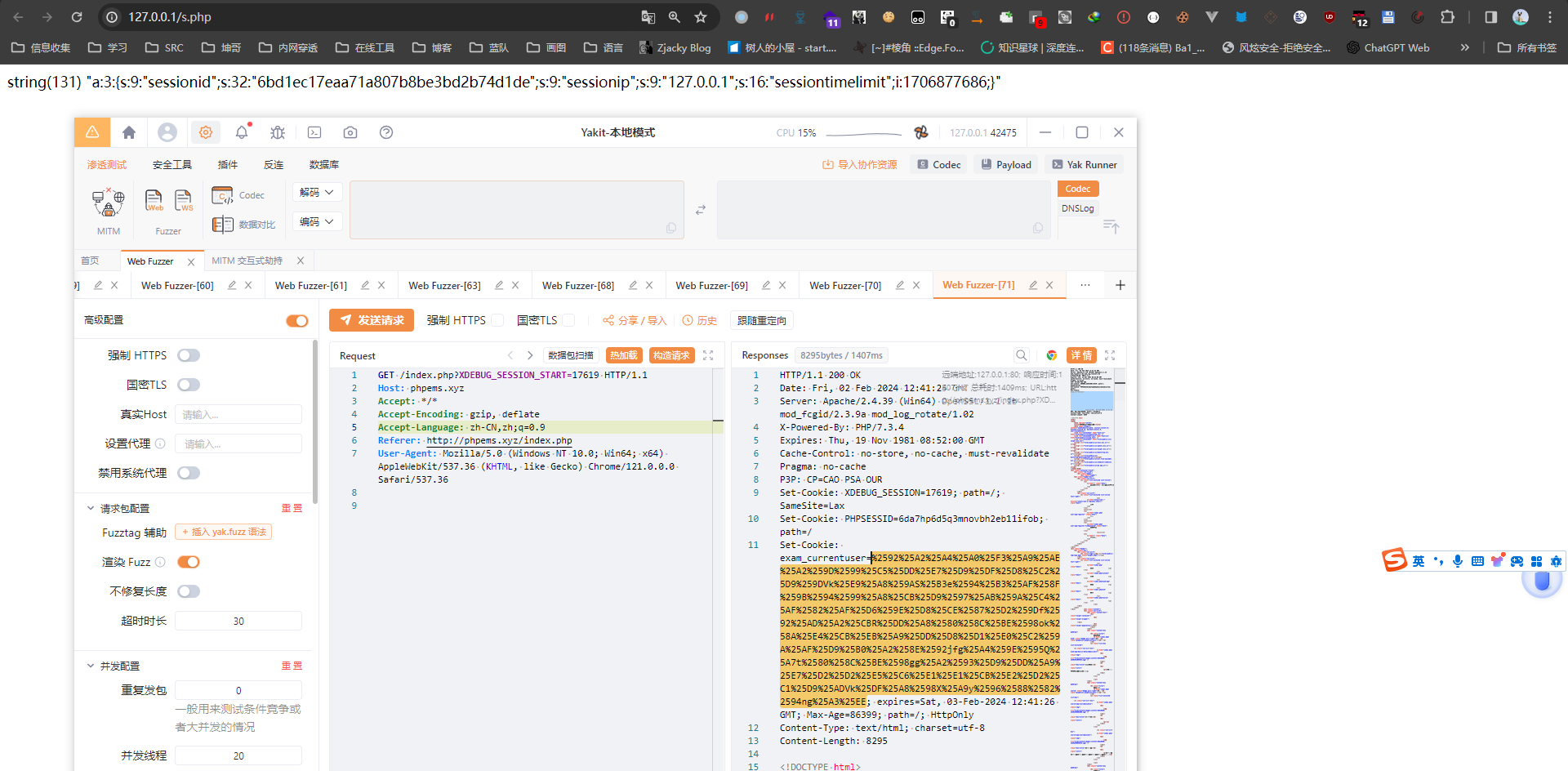Click the Yakit engine status fan icon
Viewport: 1568px width, 771px height.
point(921,132)
